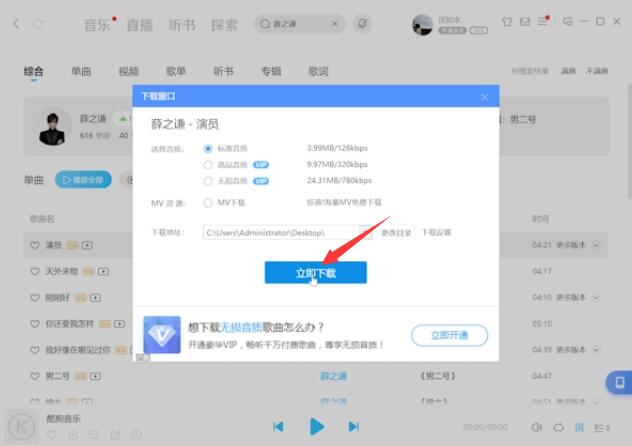The image size is (632, 446).
Task: Switch to the 专辑 tab
Action: pyautogui.click(x=271, y=71)
